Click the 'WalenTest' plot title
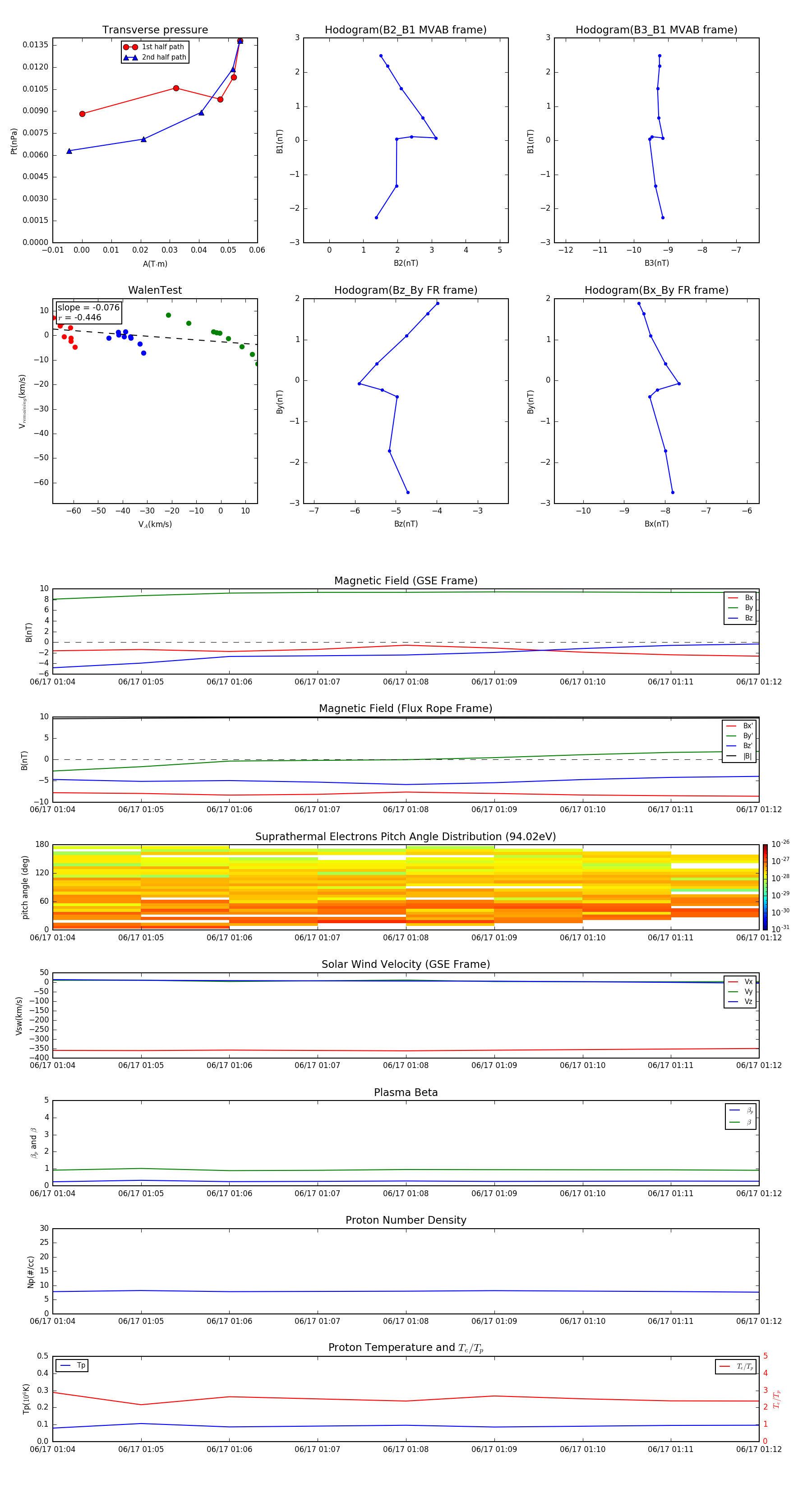 tap(155, 290)
